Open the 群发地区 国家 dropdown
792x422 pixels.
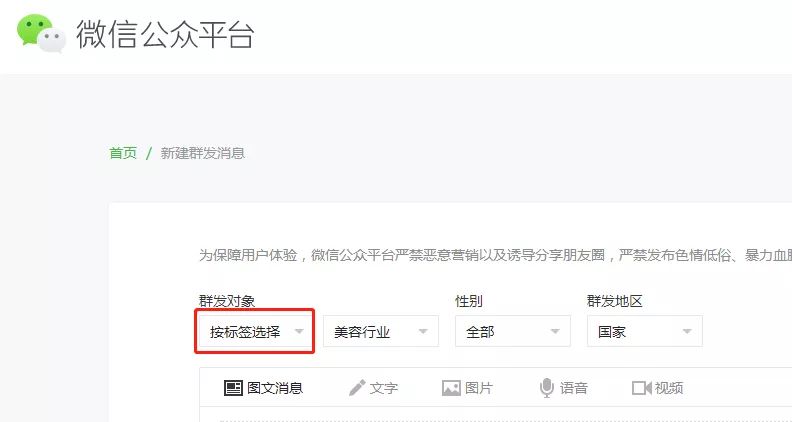[645, 331]
